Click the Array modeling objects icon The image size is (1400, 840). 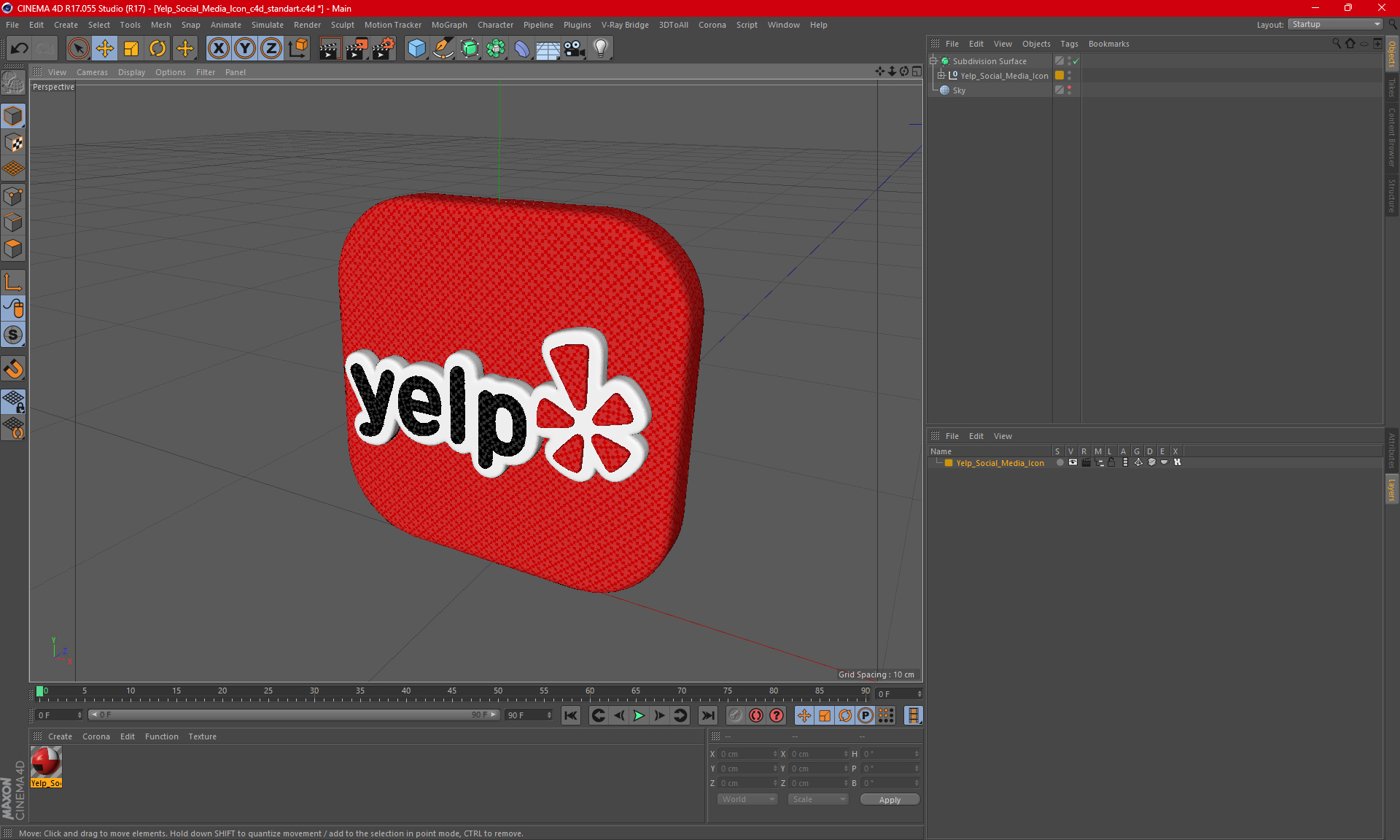pos(496,48)
